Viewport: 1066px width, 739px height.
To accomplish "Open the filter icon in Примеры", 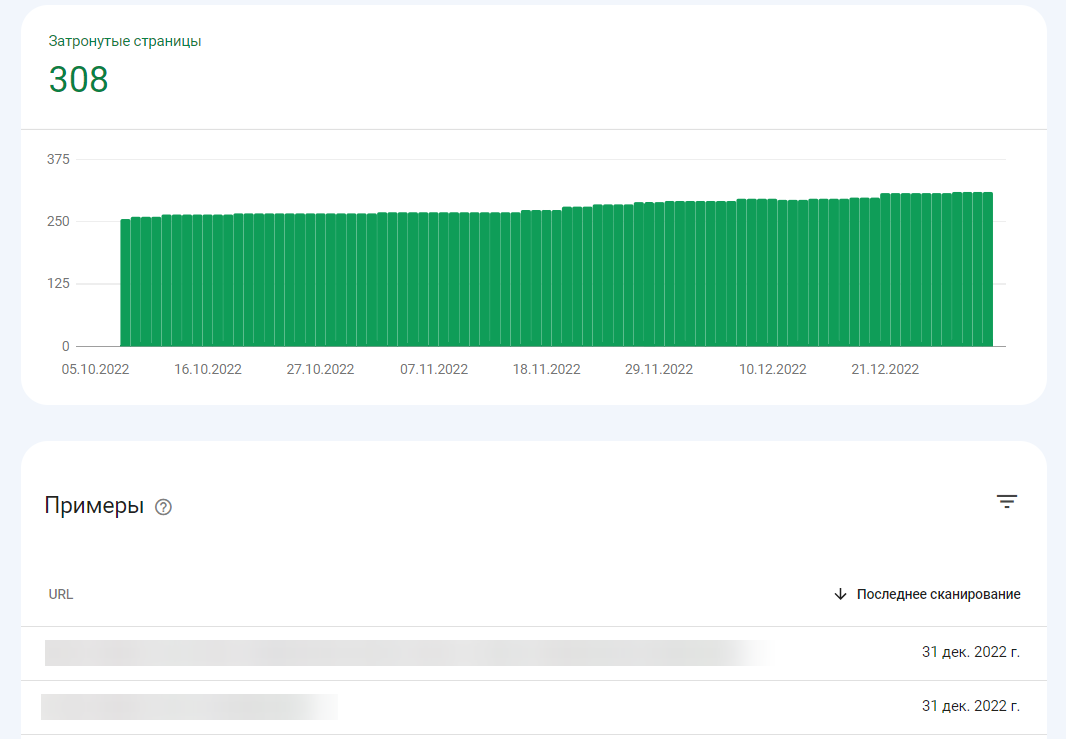I will tap(1007, 502).
